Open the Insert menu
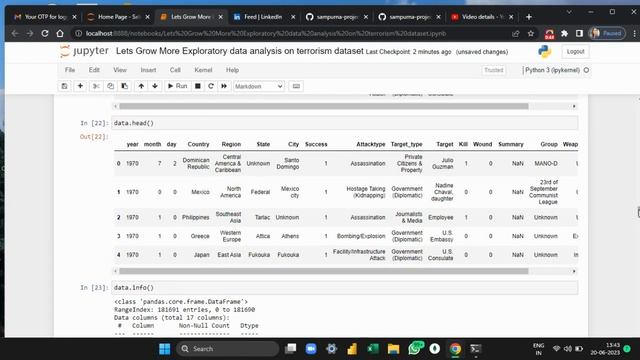 [148, 70]
